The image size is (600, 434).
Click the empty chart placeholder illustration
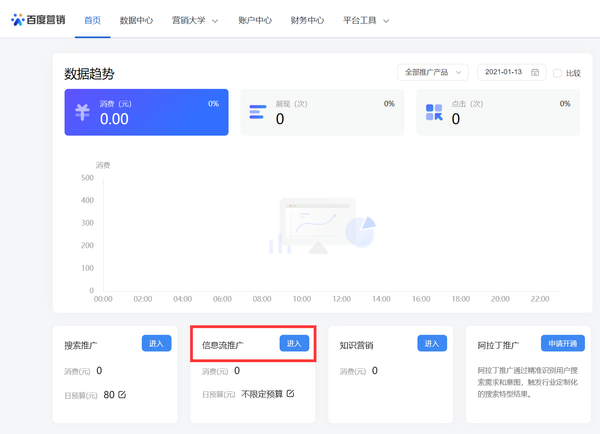pyautogui.click(x=322, y=226)
